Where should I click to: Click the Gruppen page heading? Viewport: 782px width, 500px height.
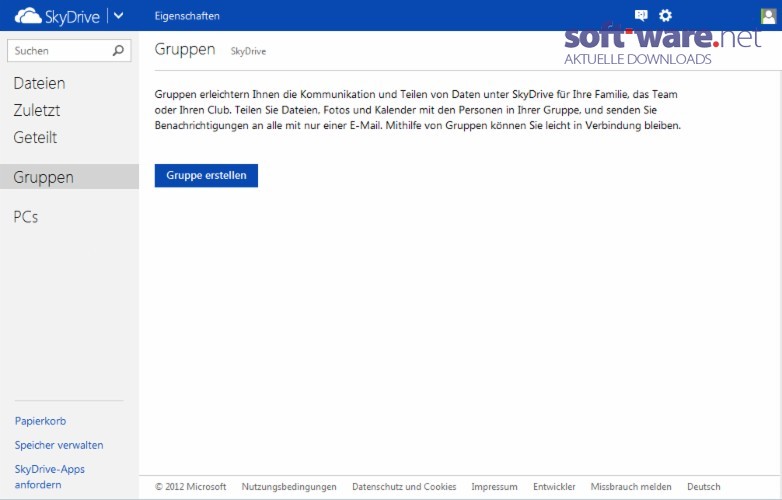[185, 49]
